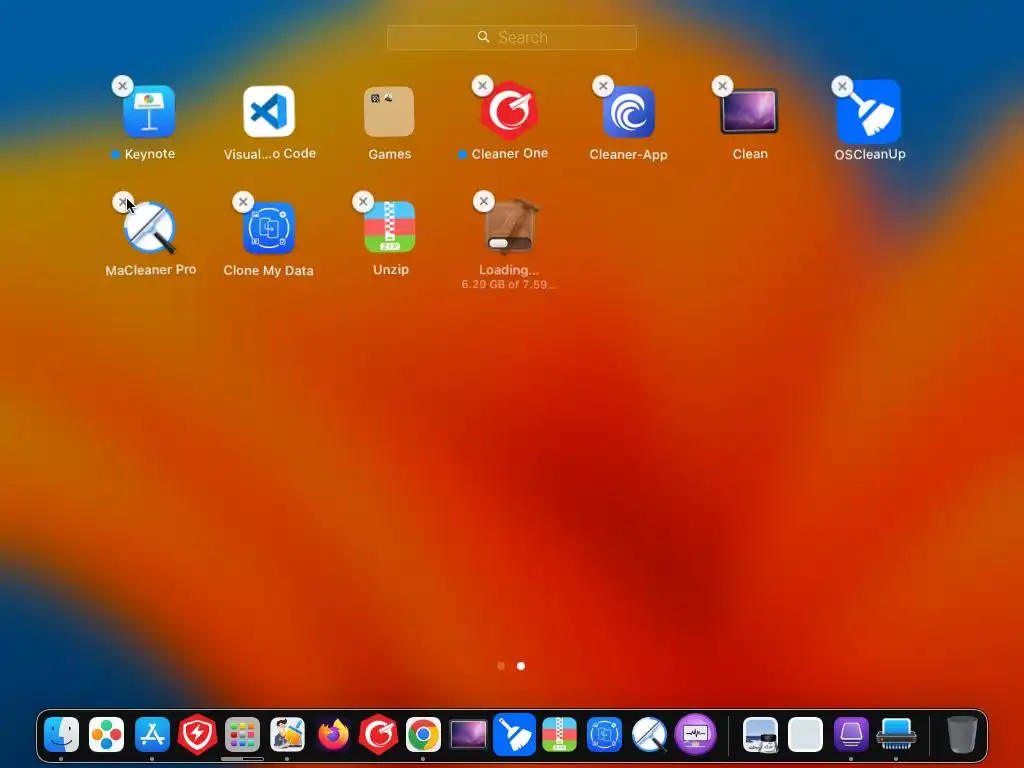Open the Cleaner-App icon
The height and width of the screenshot is (768, 1024).
(x=629, y=112)
